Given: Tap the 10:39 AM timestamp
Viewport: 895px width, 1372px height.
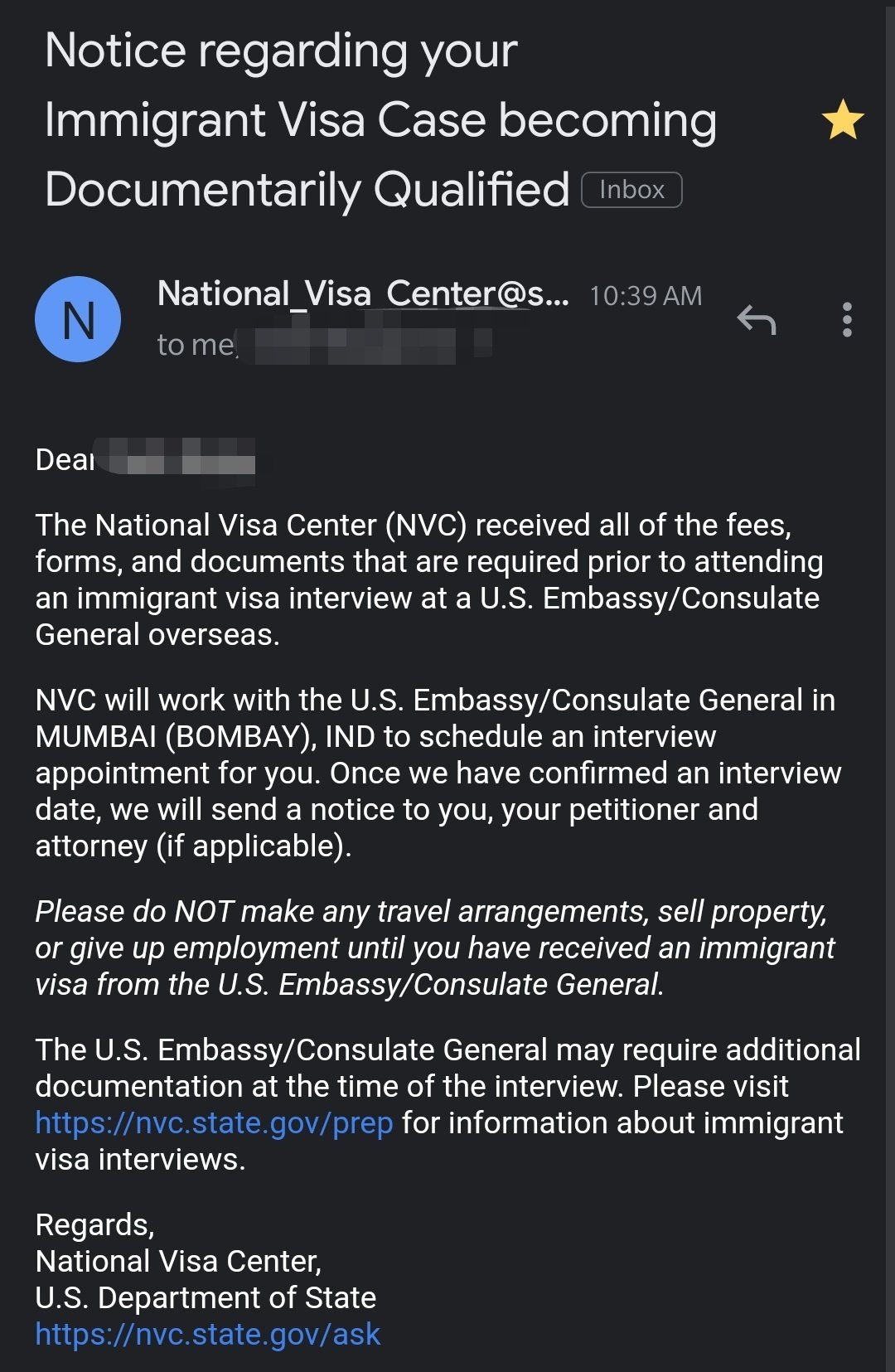Looking at the screenshot, I should point(646,296).
